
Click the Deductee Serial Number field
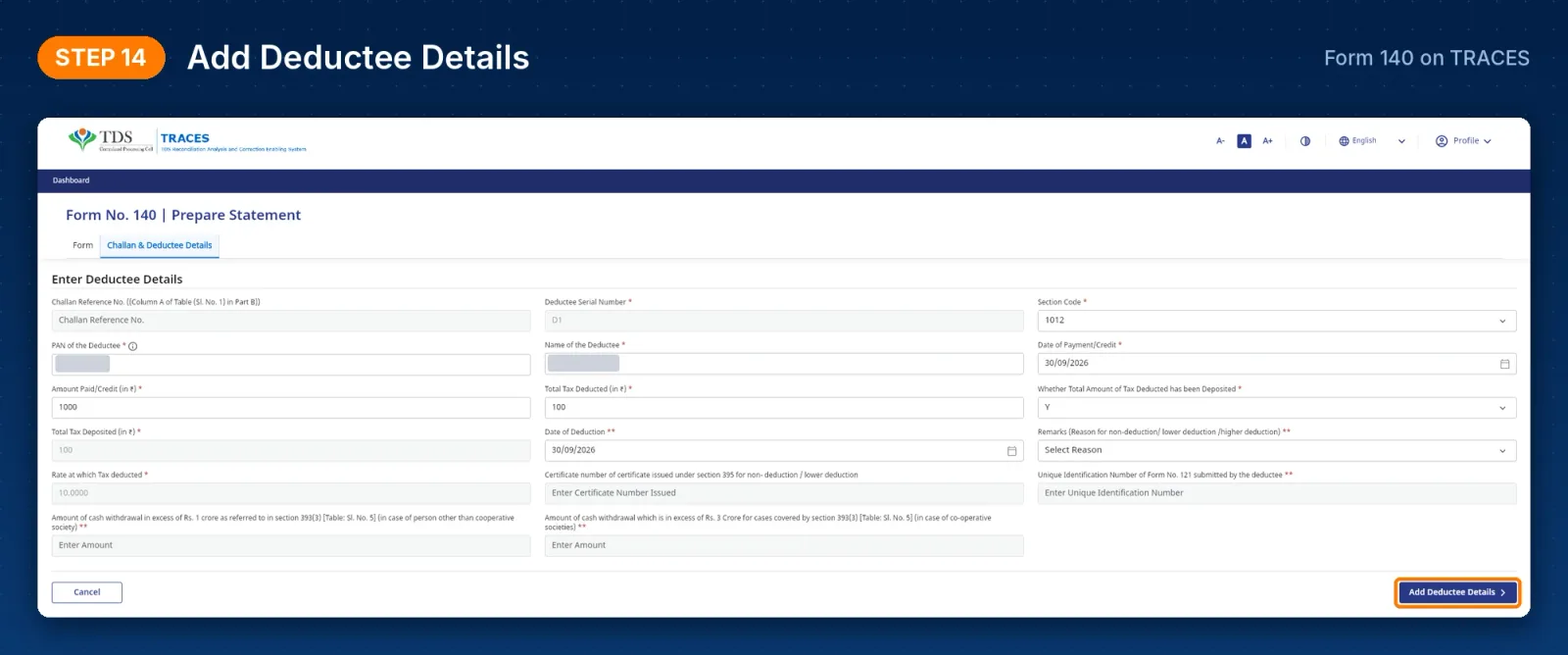click(784, 321)
